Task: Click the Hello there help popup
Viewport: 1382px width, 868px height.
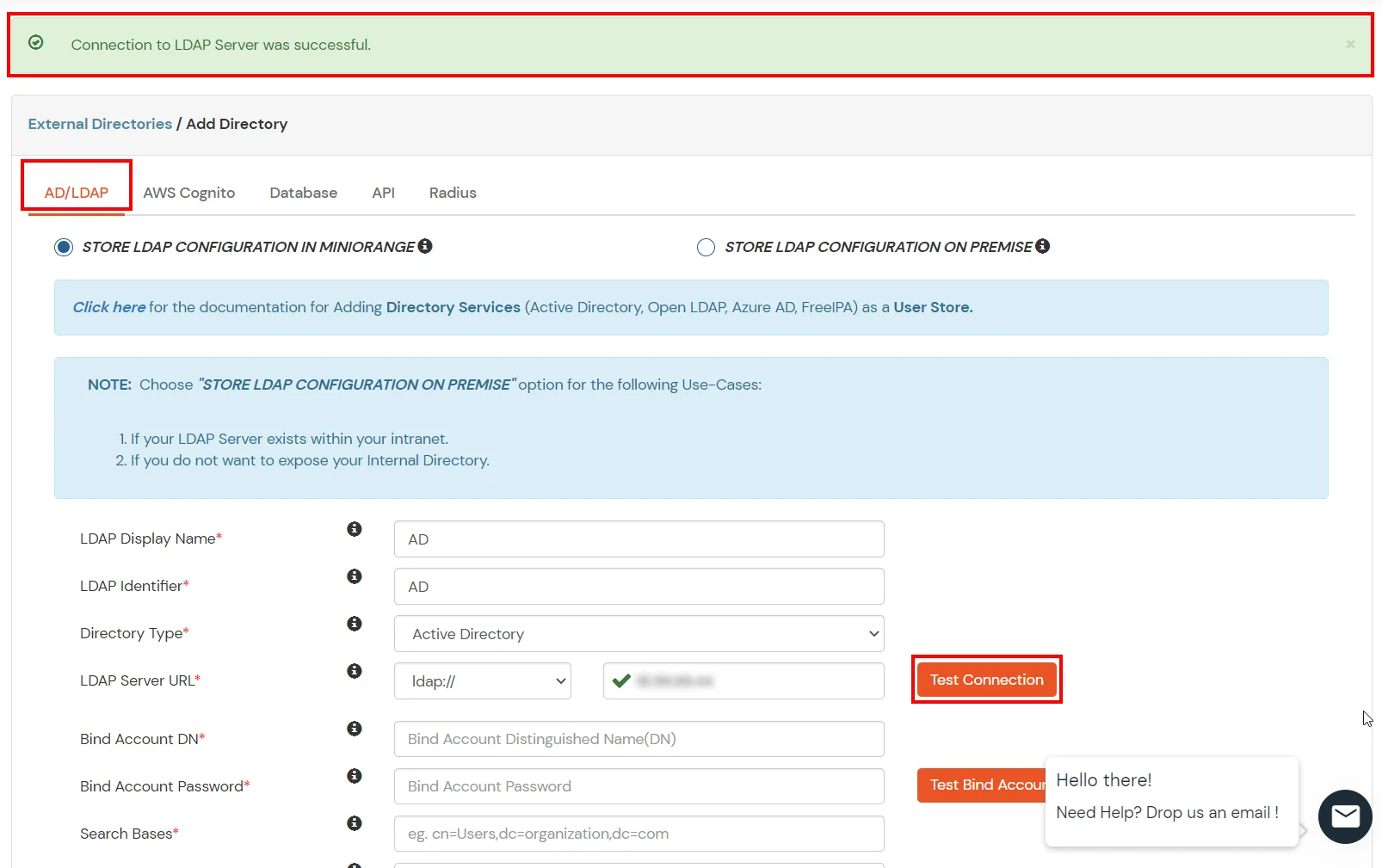Action: pyautogui.click(x=1171, y=801)
